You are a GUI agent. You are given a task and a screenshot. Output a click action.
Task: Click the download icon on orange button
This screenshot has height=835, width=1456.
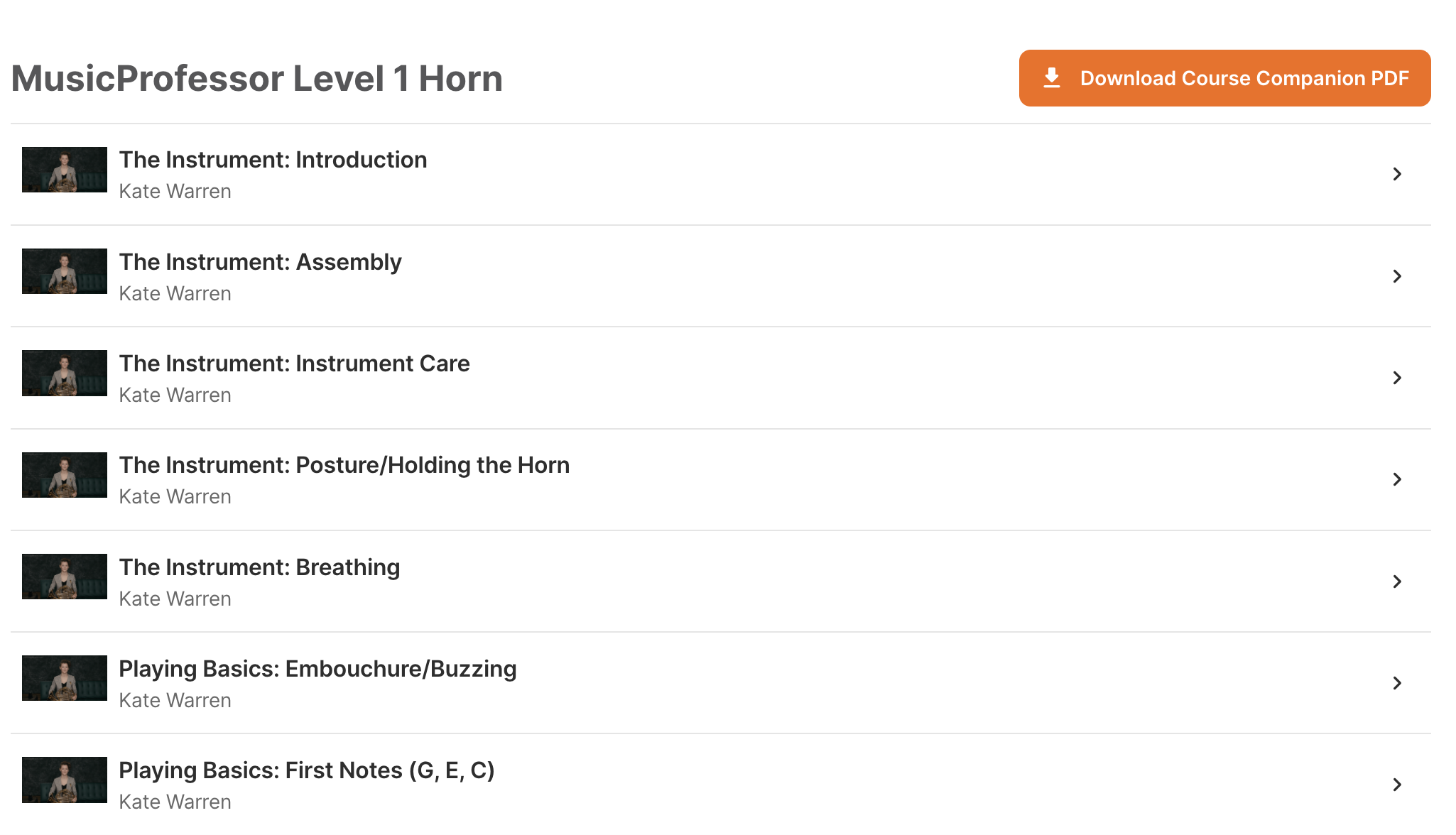point(1052,77)
